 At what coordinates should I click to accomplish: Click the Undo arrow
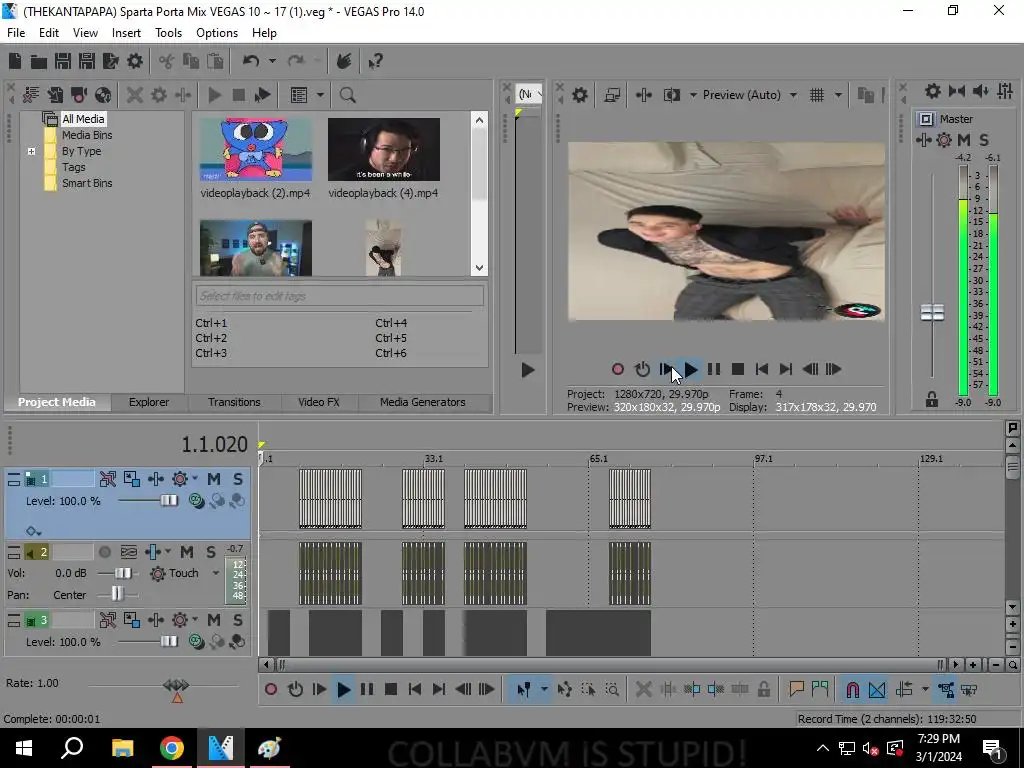[251, 61]
